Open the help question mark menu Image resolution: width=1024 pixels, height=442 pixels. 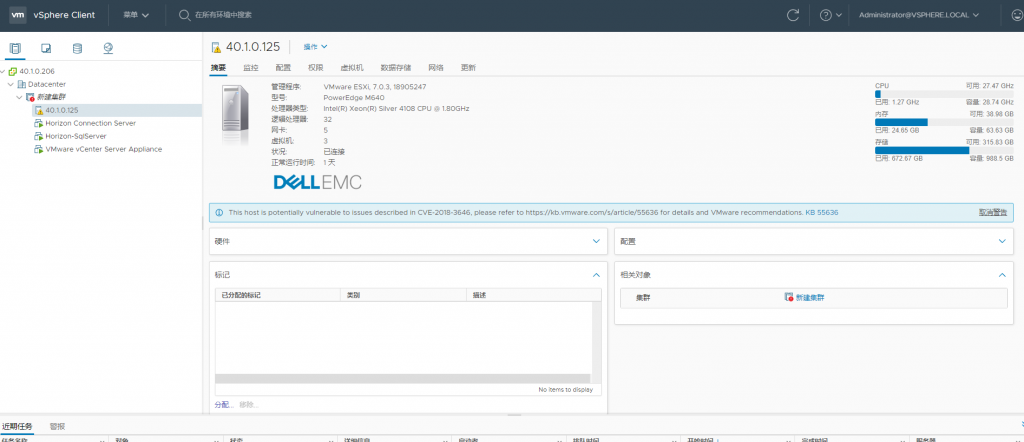[830, 14]
